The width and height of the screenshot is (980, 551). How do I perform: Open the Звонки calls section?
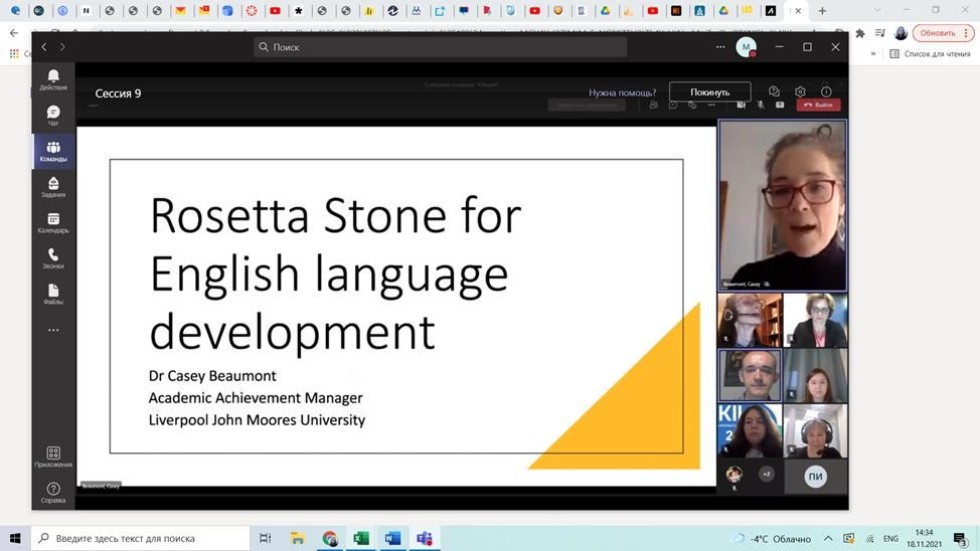53,258
